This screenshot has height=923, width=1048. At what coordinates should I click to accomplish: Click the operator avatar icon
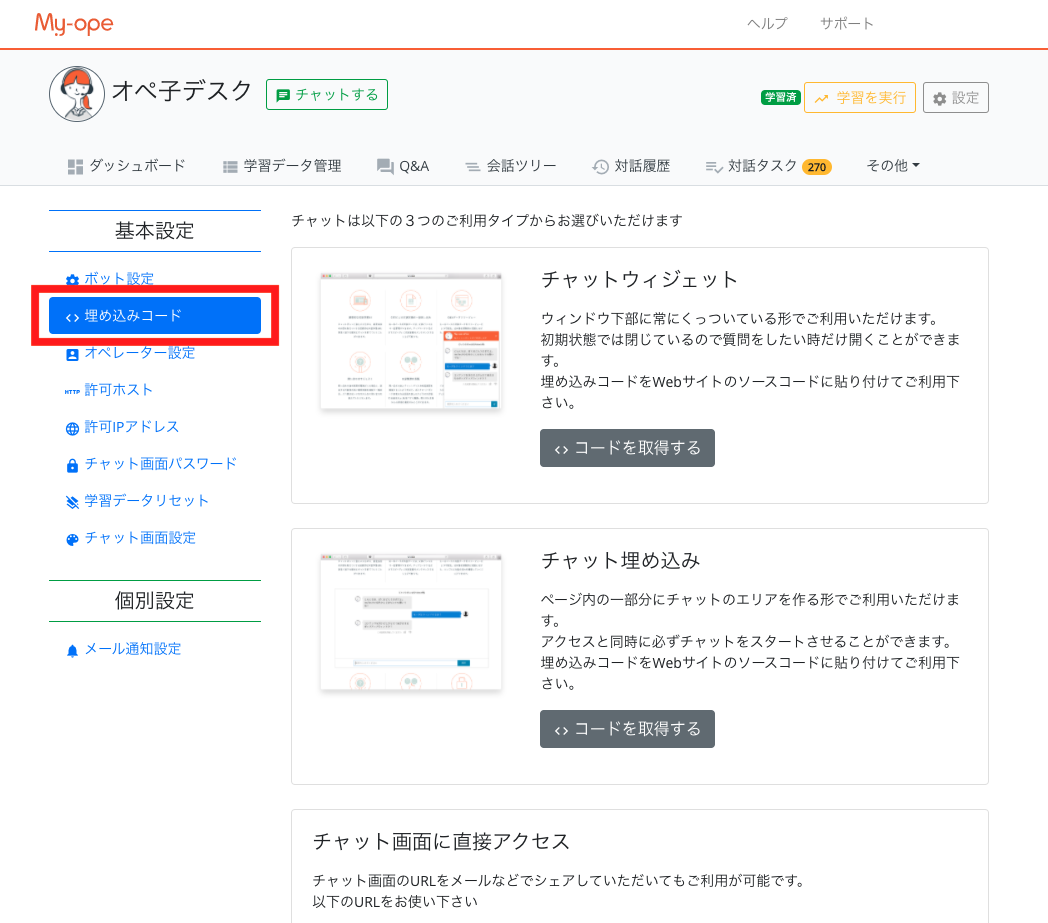click(x=77, y=94)
